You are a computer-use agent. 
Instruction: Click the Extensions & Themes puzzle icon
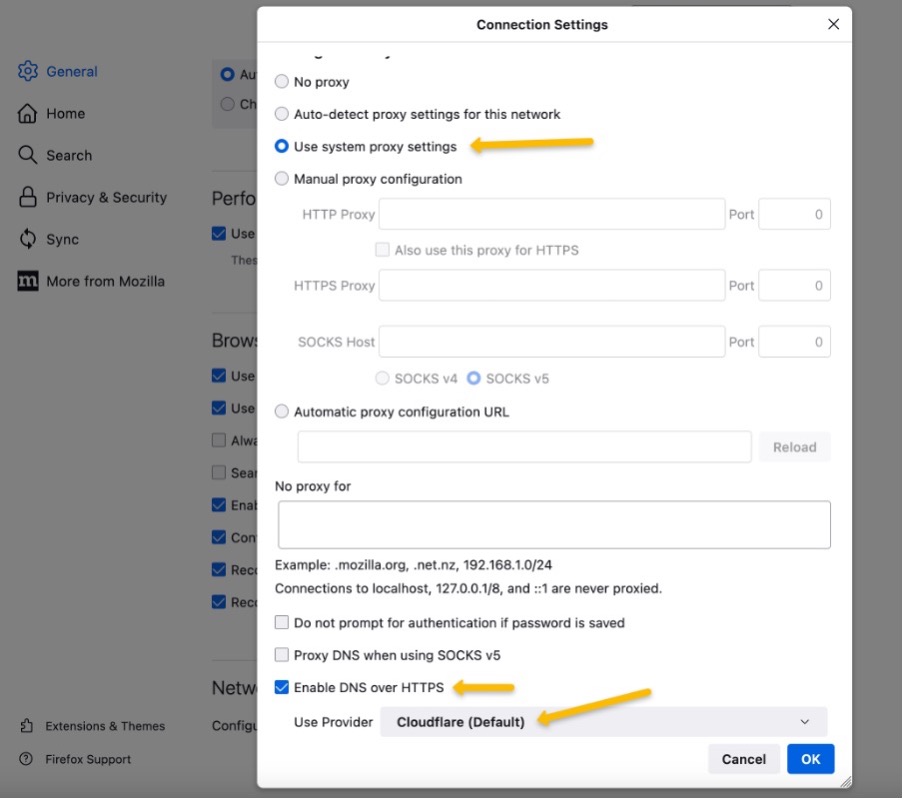[x=26, y=726]
